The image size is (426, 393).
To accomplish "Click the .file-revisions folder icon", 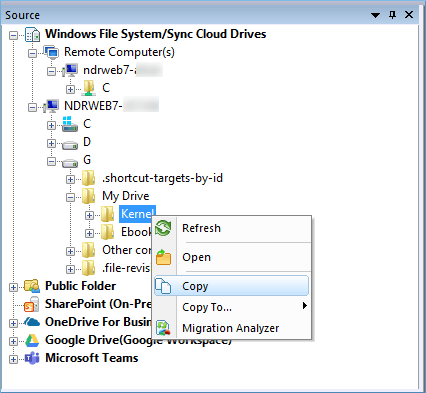I will click(x=89, y=268).
